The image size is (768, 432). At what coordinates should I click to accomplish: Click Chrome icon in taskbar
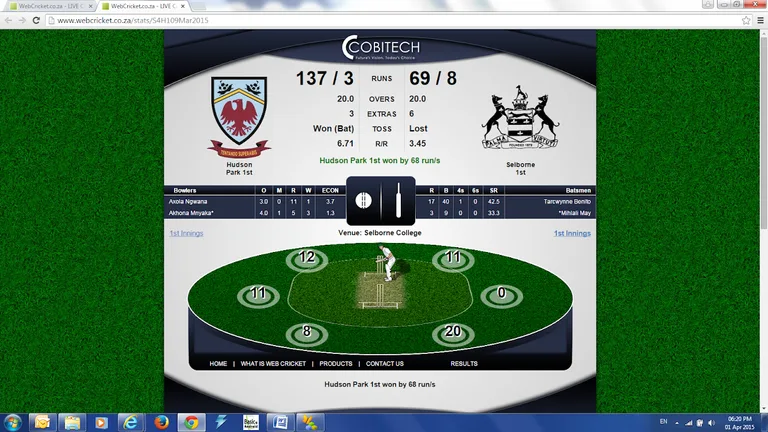(x=191, y=422)
